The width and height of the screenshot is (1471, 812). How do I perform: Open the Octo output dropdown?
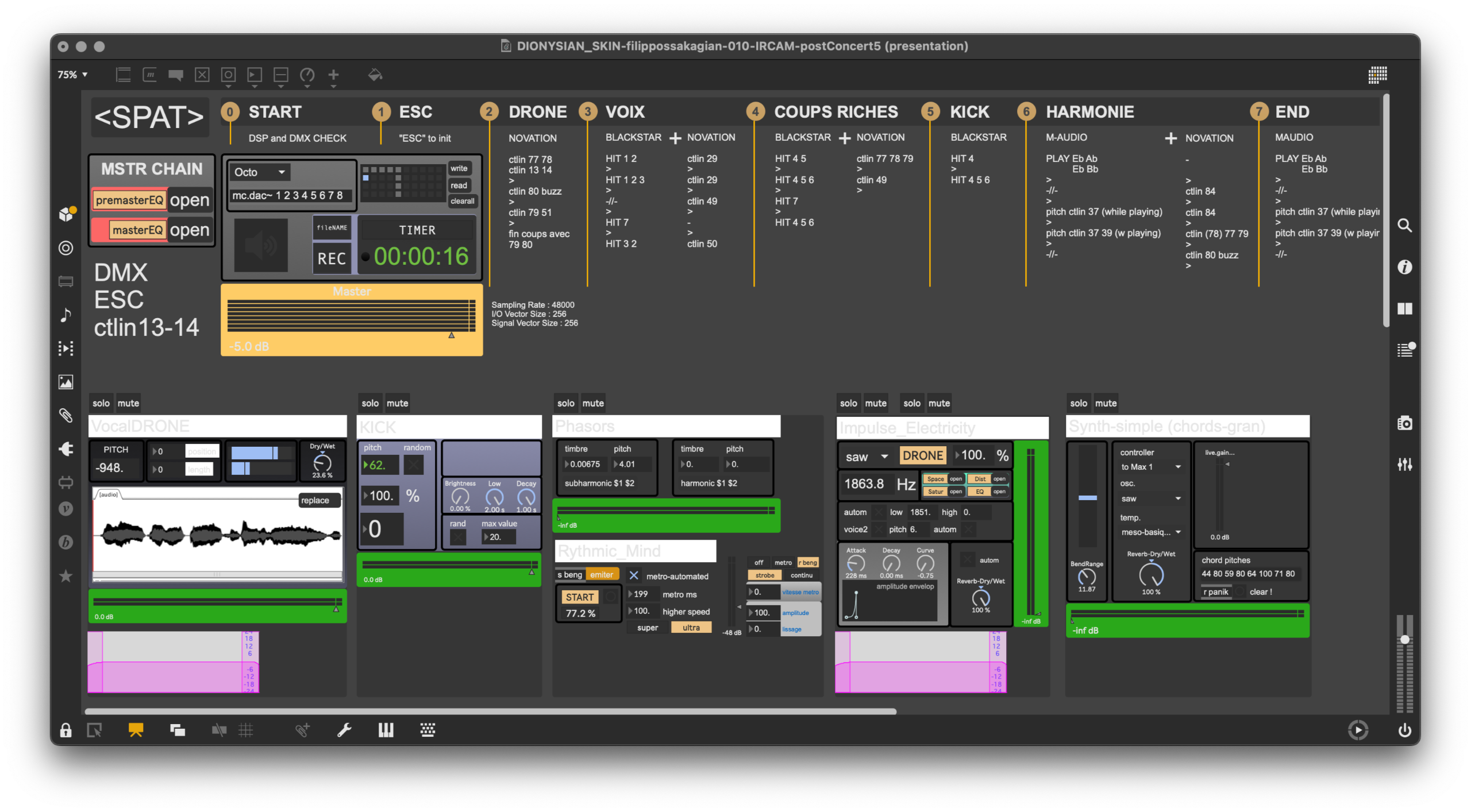click(260, 172)
